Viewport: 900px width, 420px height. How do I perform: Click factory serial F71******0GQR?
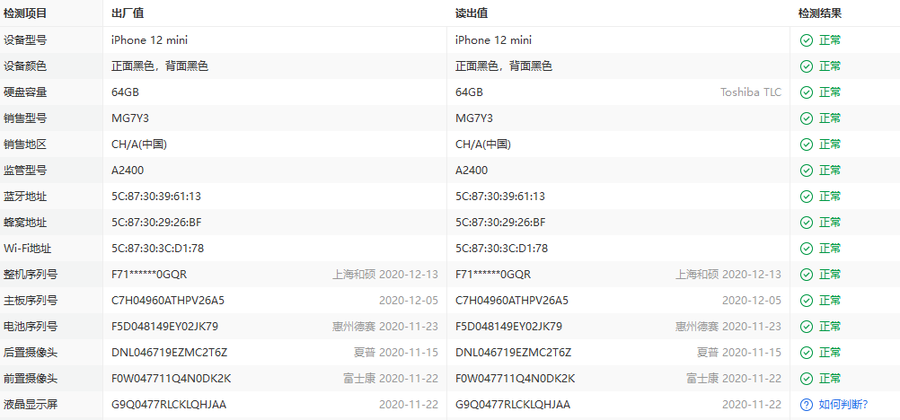(x=149, y=274)
